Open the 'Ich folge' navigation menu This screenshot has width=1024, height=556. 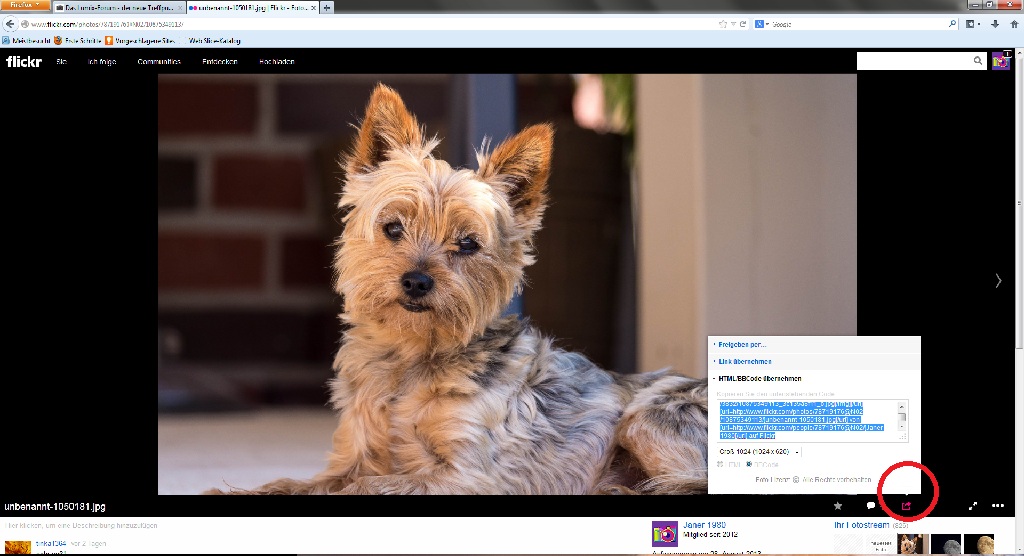coord(102,61)
